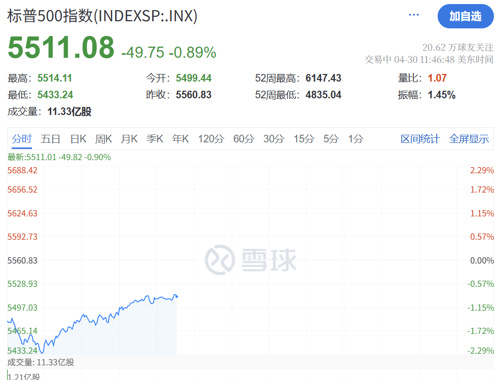Switch to the 60分 interval chart
Viewport: 500px width, 380px height.
[x=244, y=139]
